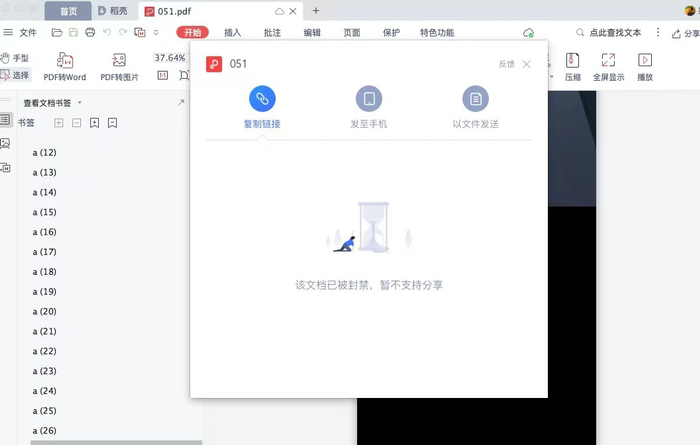Screen dimensions: 700x445
Task: Toggle the 选择 selection tool
Action: [16, 75]
